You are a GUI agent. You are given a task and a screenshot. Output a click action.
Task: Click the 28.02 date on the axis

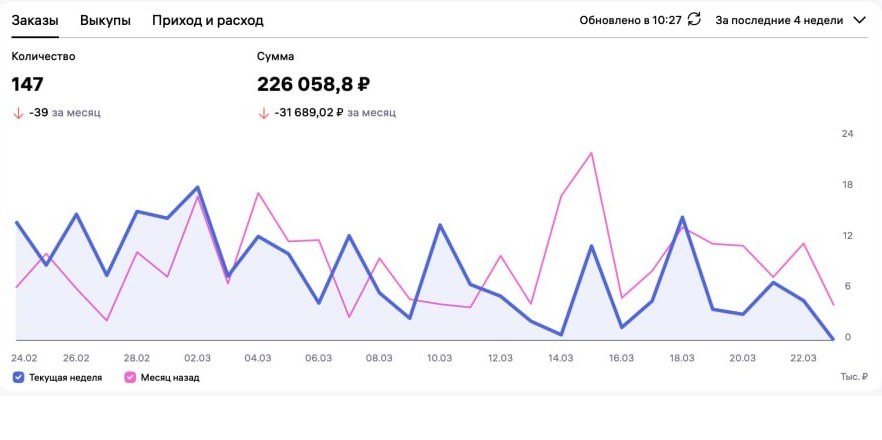click(x=137, y=358)
